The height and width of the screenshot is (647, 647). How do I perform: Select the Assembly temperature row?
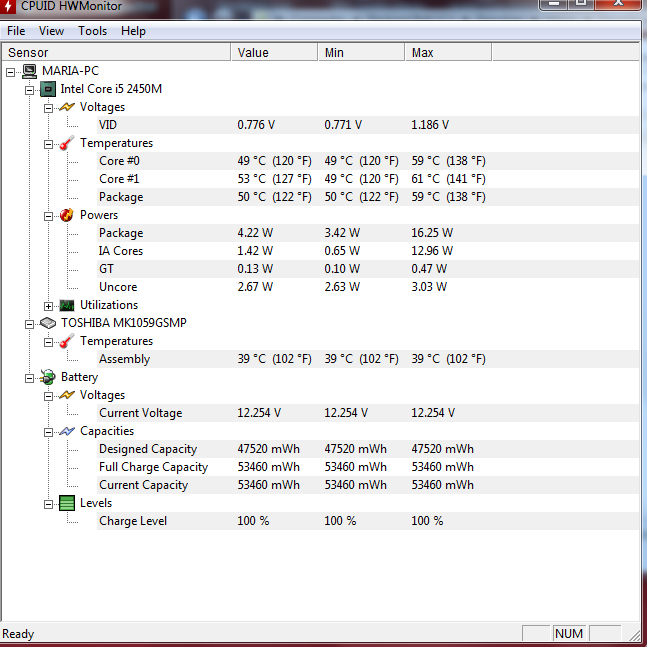(368, 359)
